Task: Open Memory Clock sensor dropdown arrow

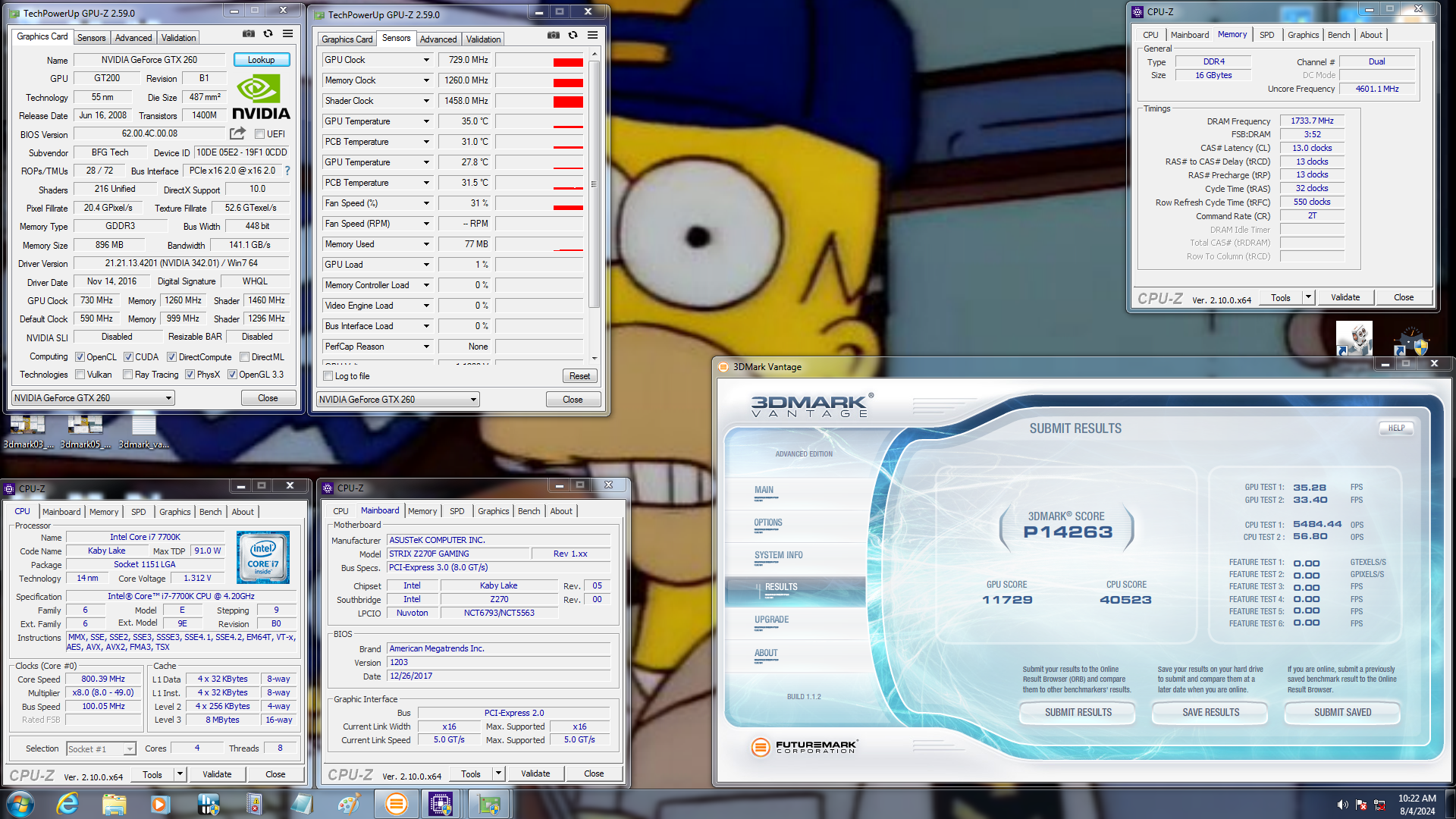Action: [426, 80]
